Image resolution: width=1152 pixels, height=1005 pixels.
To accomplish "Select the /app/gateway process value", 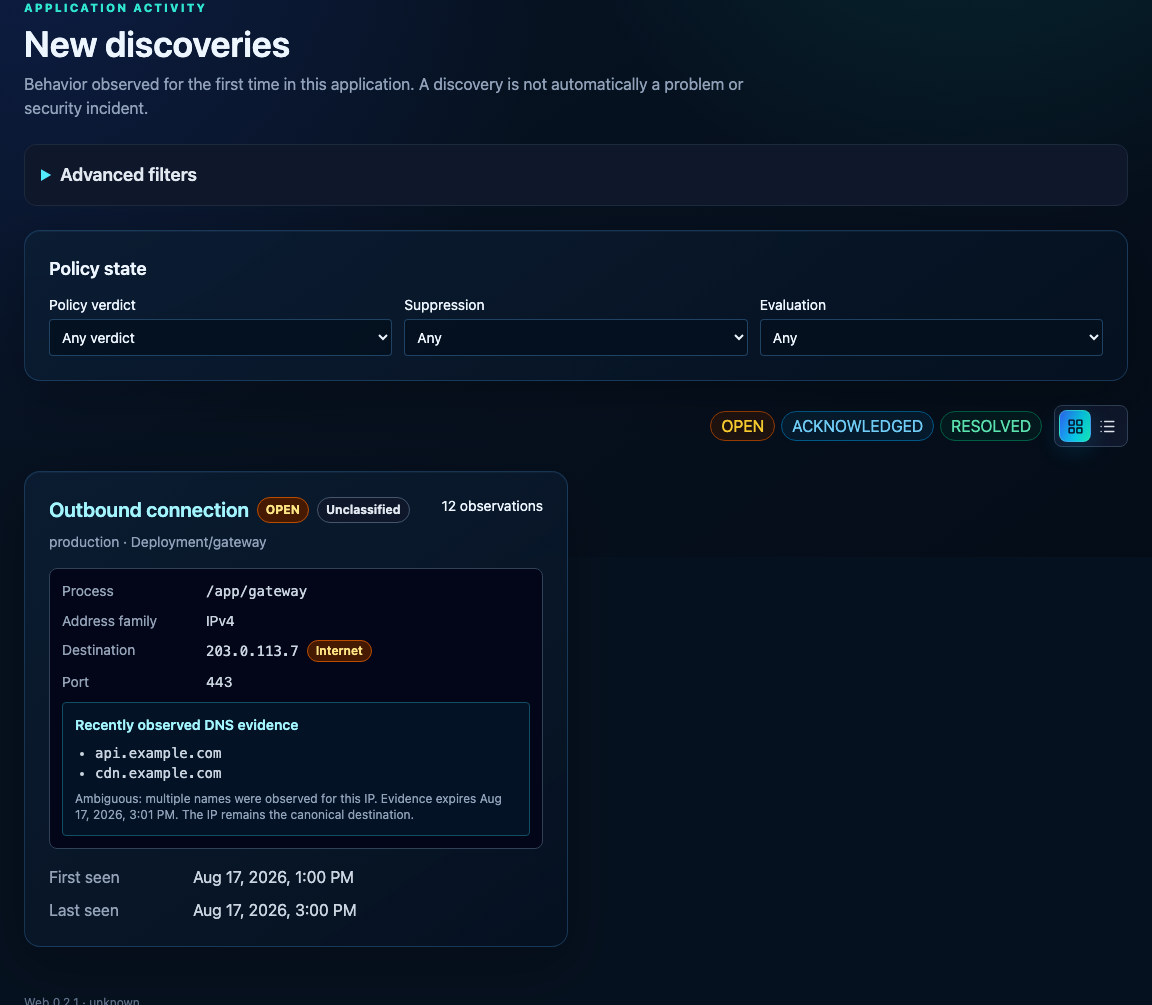I will click(x=256, y=591).
